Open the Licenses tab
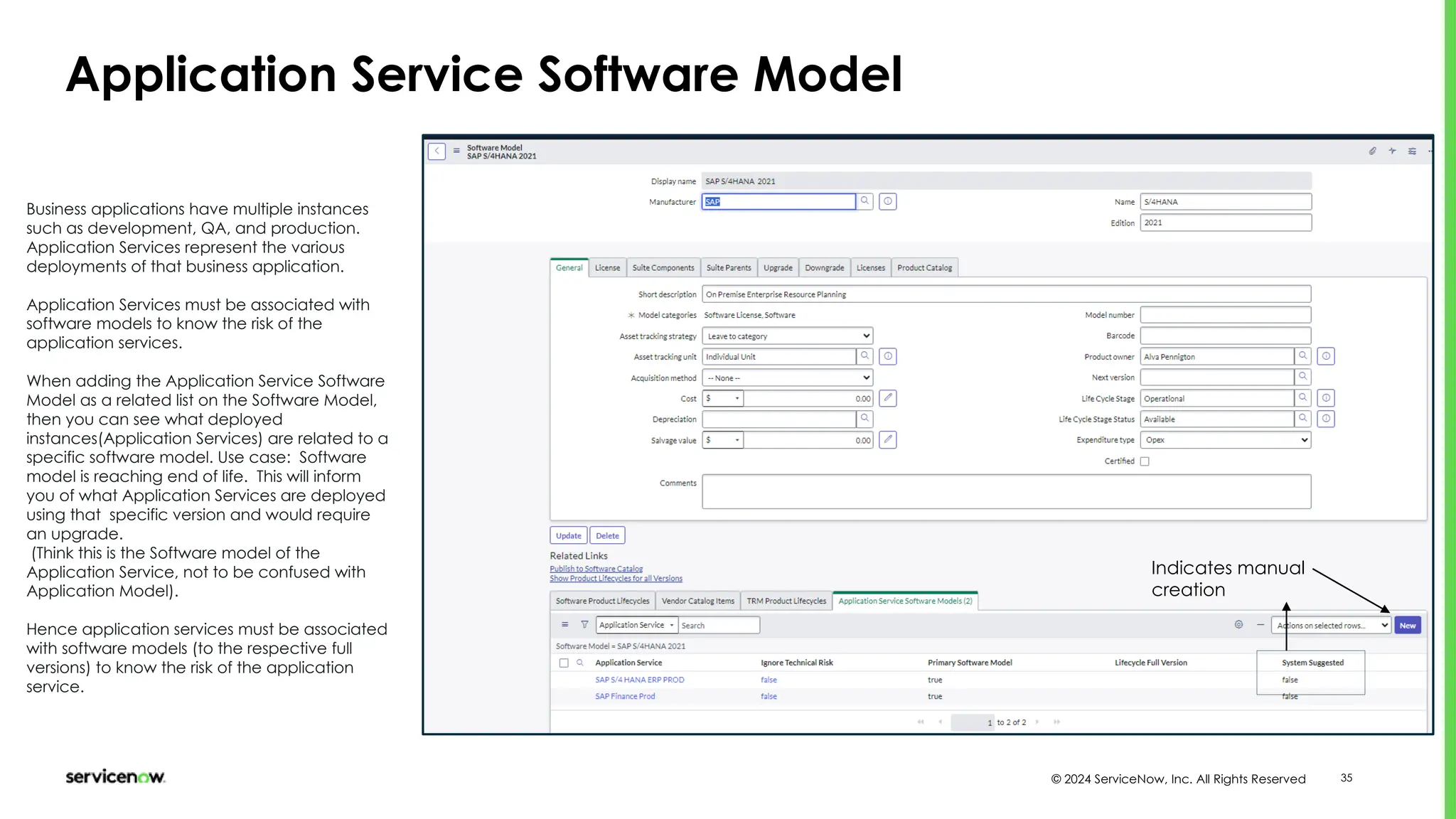1456x819 pixels. 870,268
